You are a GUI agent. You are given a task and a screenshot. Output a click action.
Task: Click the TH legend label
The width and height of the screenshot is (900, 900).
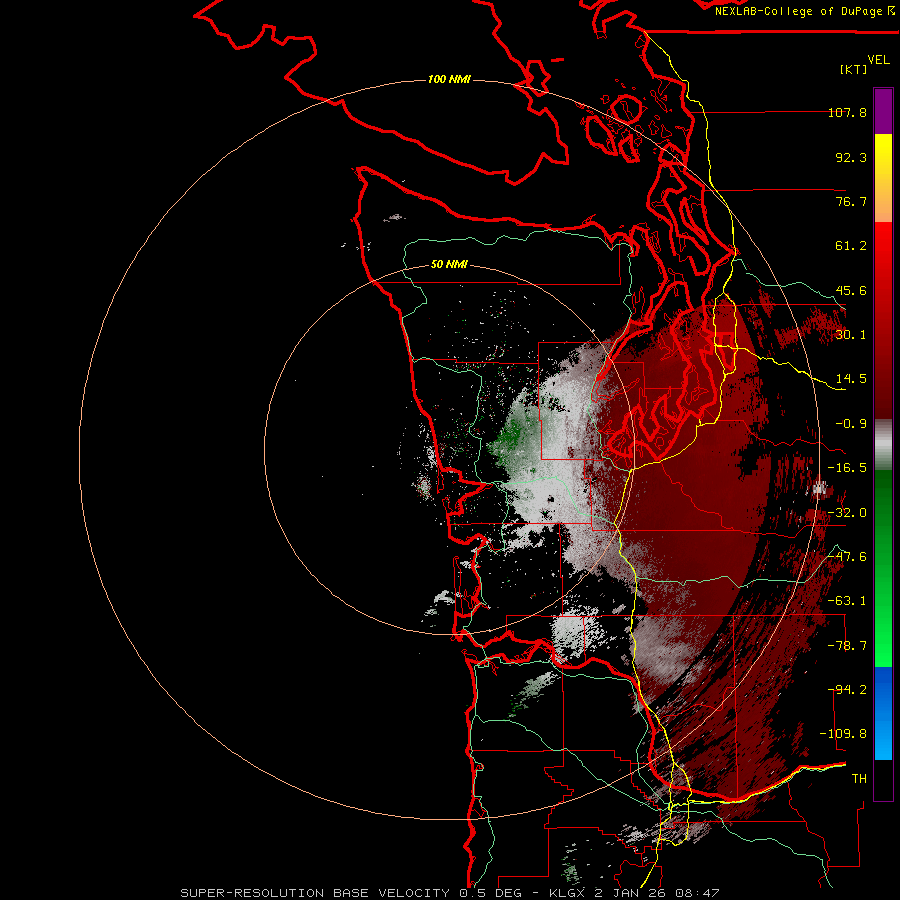pos(859,779)
